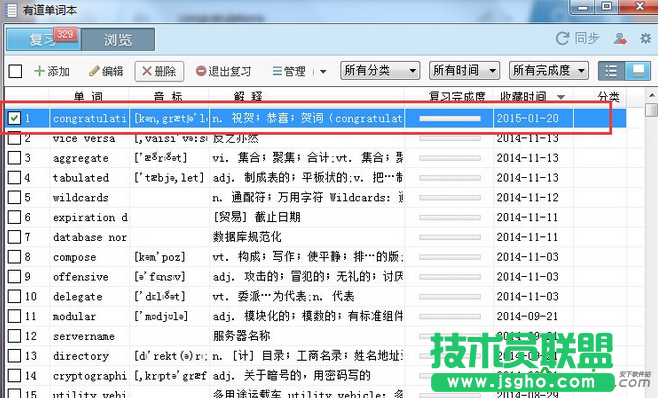Screen dimensions: 658x398
Task: Click the definition '服务器名称'
Action: pos(241,336)
